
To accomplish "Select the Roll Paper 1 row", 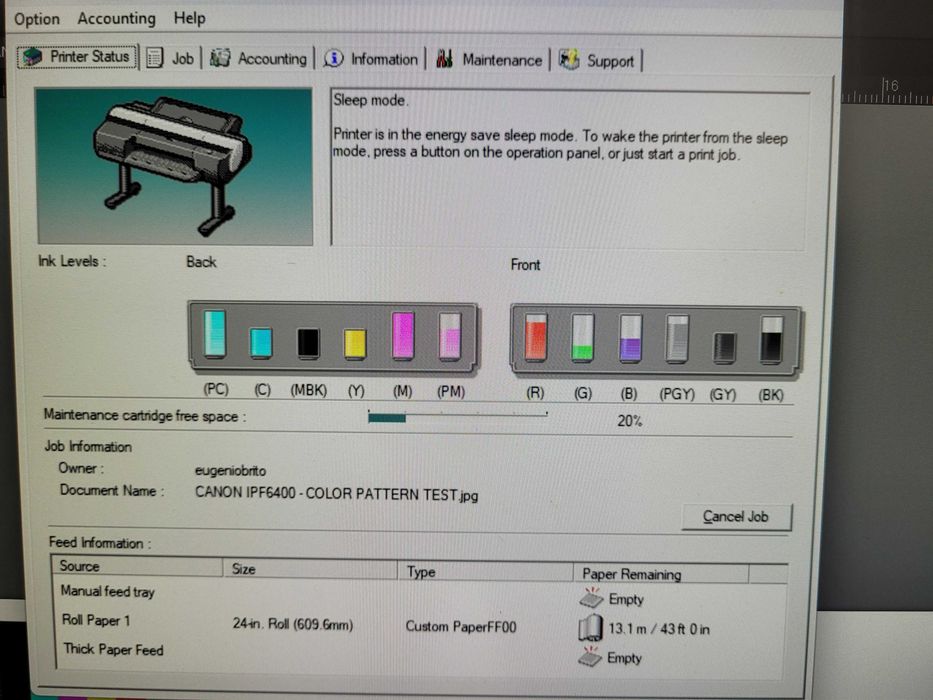I will click(419, 624).
